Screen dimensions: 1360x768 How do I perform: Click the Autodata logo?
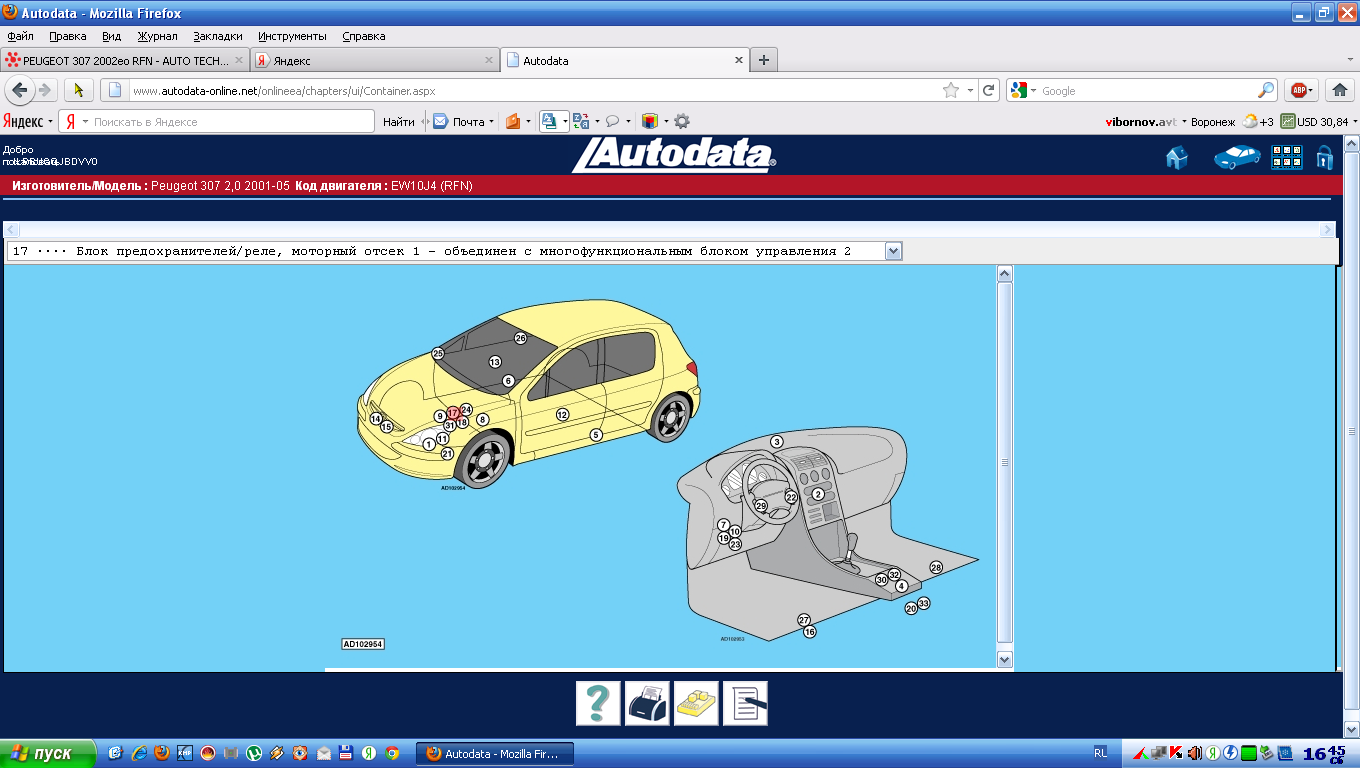[x=672, y=155]
